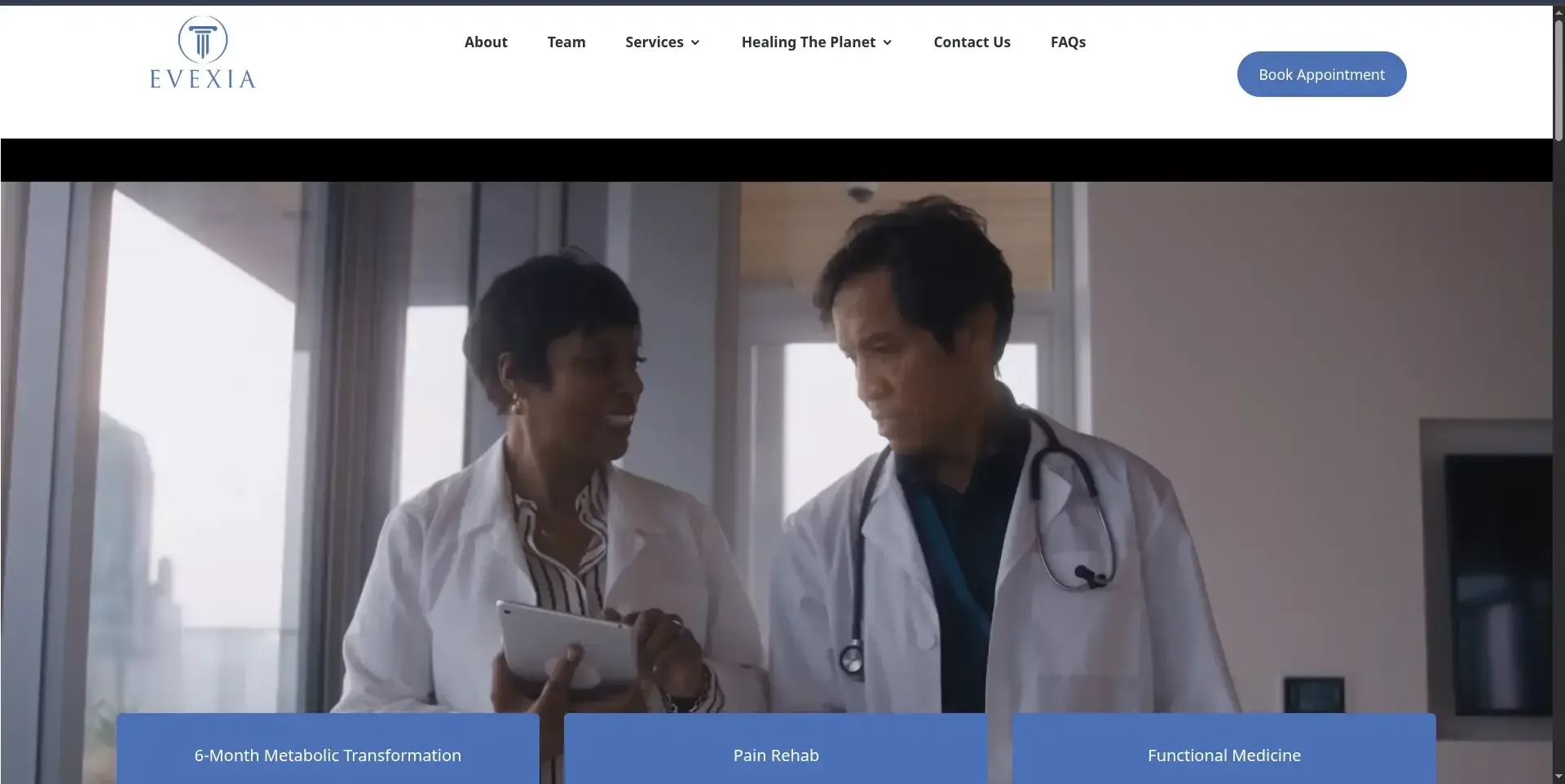Click the vertical scrollbar thumb
Image resolution: width=1565 pixels, height=784 pixels.
point(1558,77)
